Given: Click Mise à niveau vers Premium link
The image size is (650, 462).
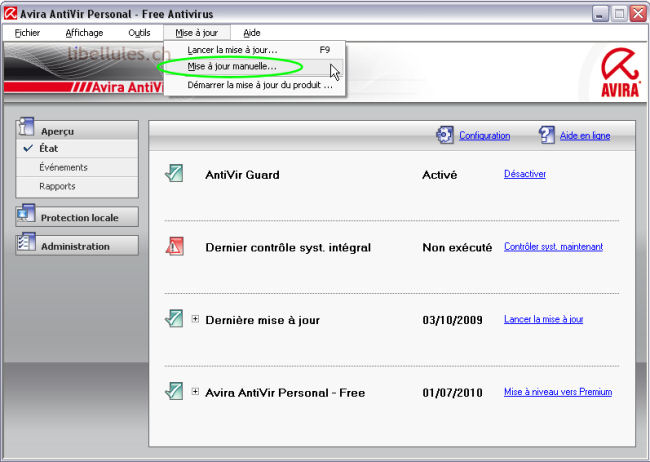Looking at the screenshot, I should [x=558, y=392].
